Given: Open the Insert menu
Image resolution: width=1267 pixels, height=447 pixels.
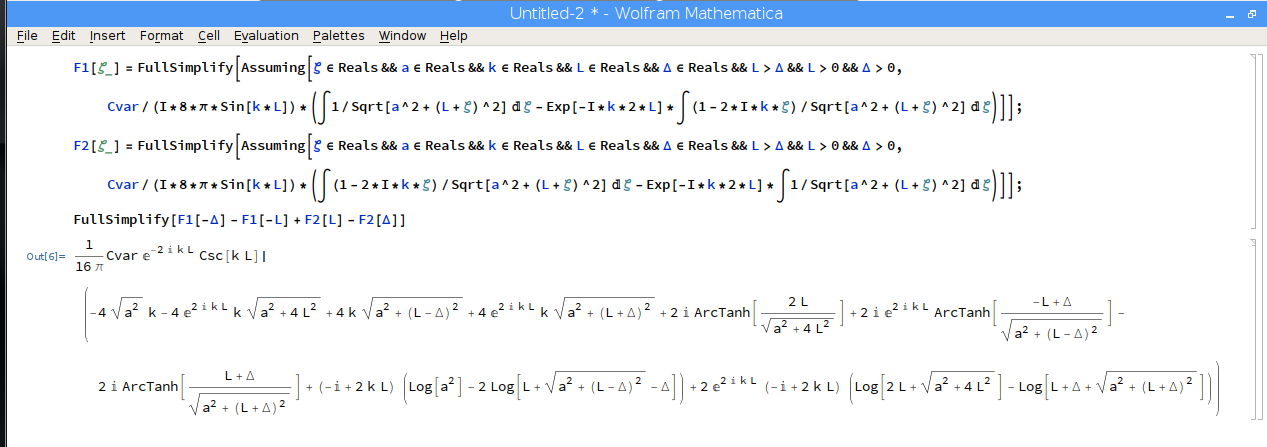Looking at the screenshot, I should (107, 36).
